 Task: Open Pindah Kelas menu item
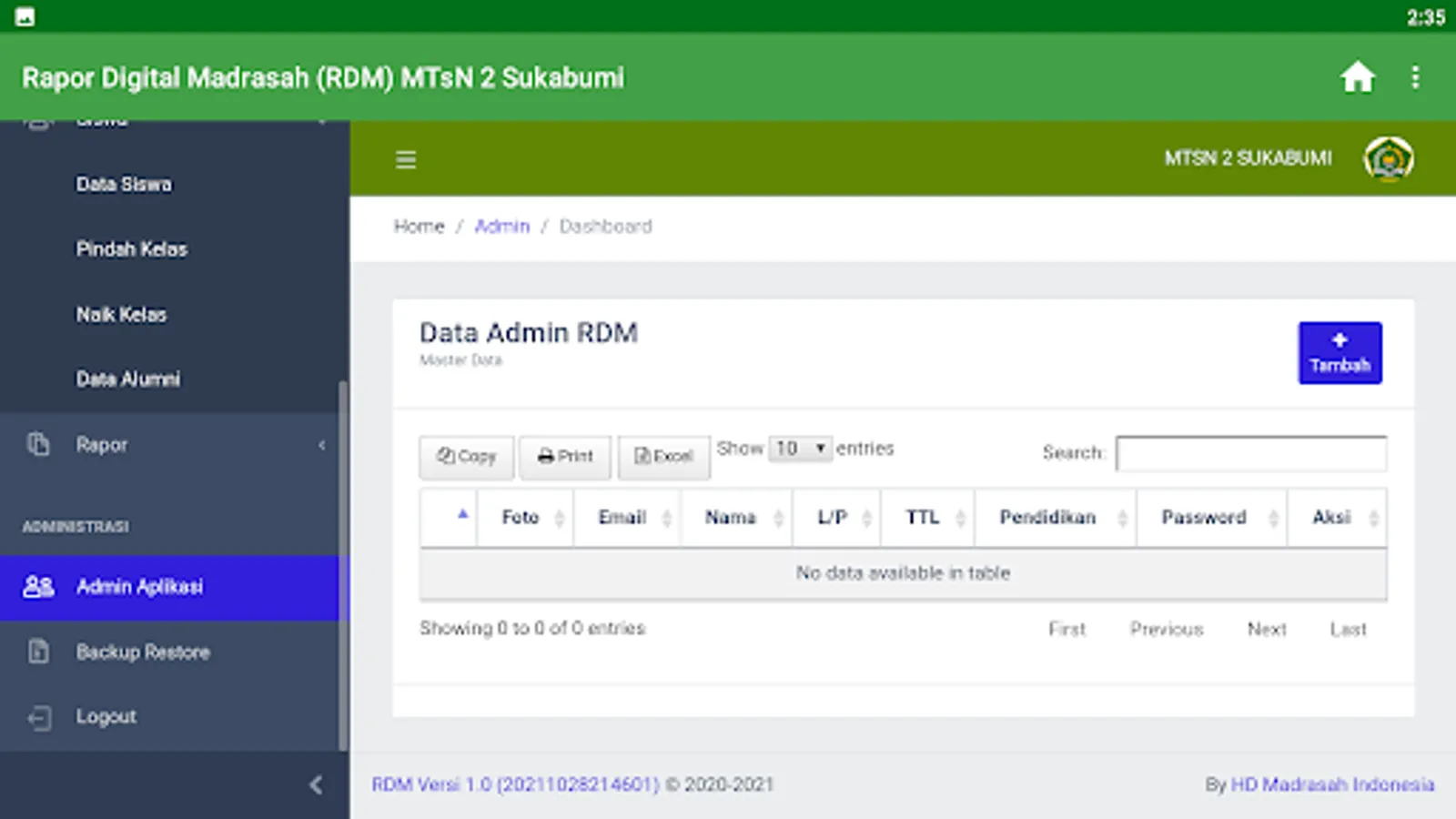pyautogui.click(x=132, y=249)
